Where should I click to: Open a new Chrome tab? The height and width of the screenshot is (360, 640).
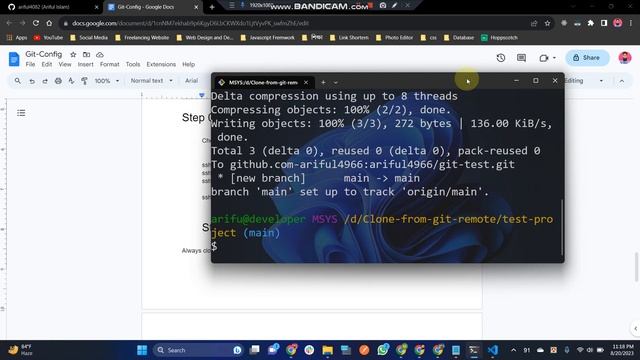[212, 7]
